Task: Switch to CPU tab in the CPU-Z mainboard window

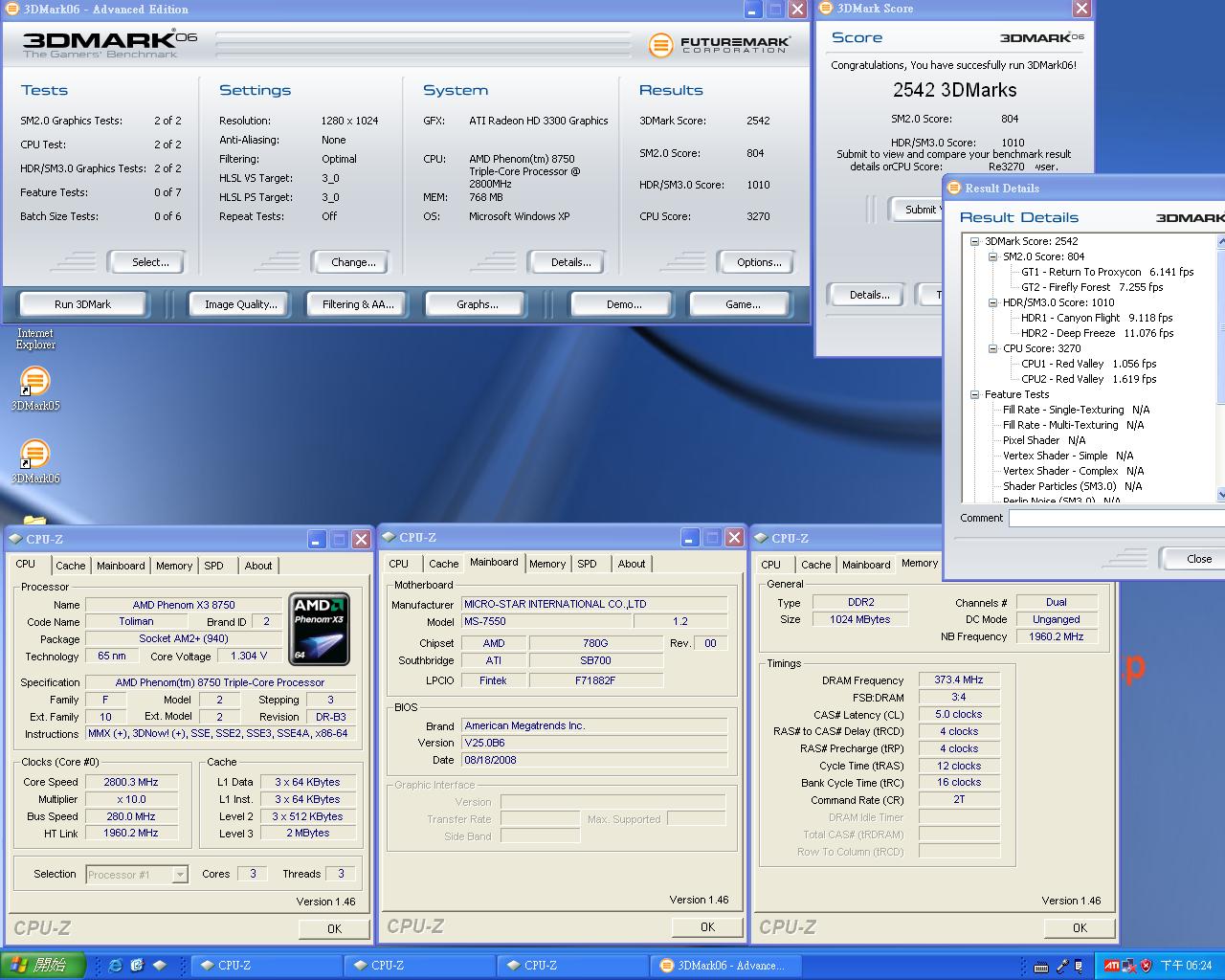Action: tap(399, 564)
